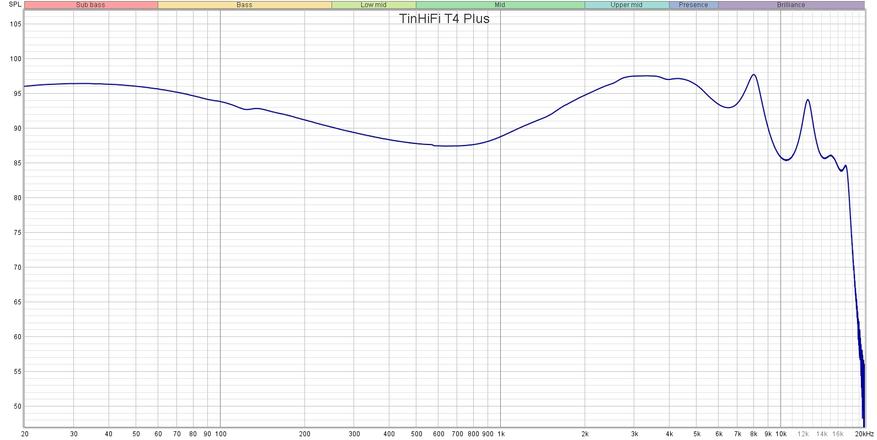Select the 800 Hz frequency axis label
The image size is (877, 440).
point(473,434)
